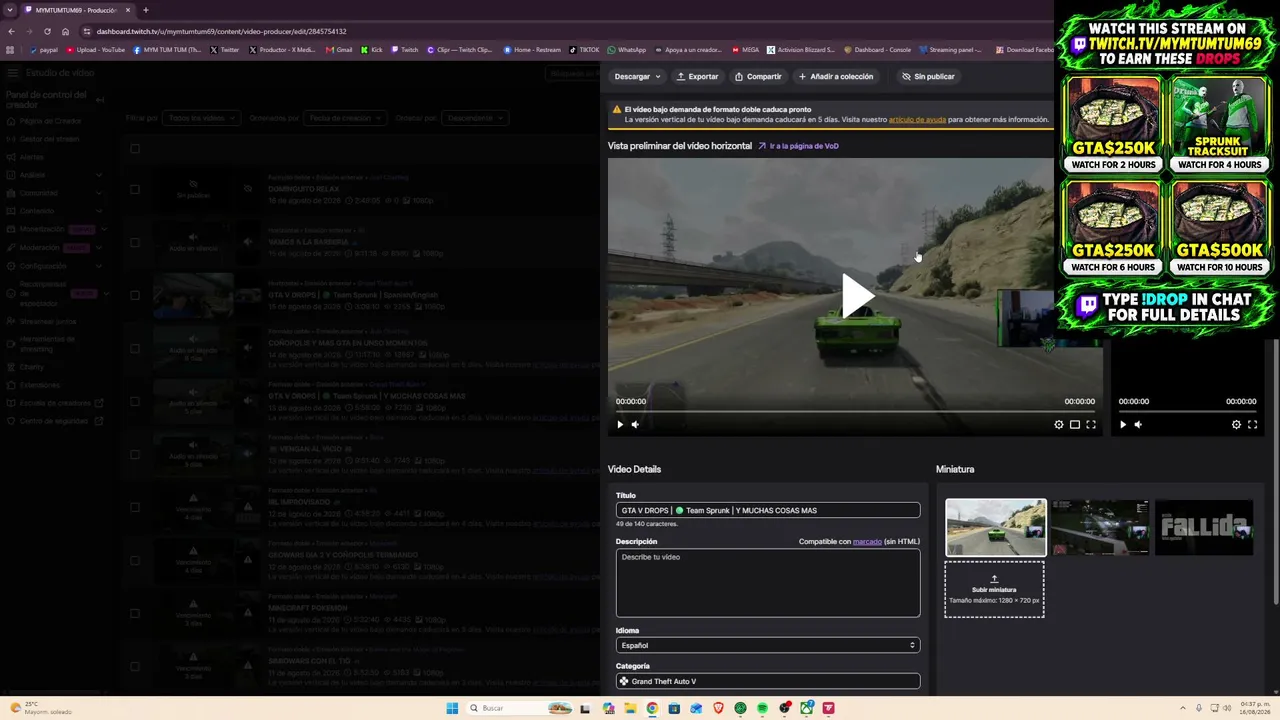This screenshot has width=1280, height=720.
Task: Select the FALLIDA thumbnail
Action: (1204, 527)
